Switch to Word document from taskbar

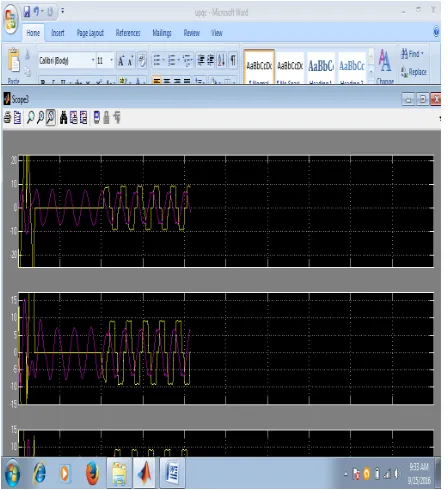coord(172,473)
